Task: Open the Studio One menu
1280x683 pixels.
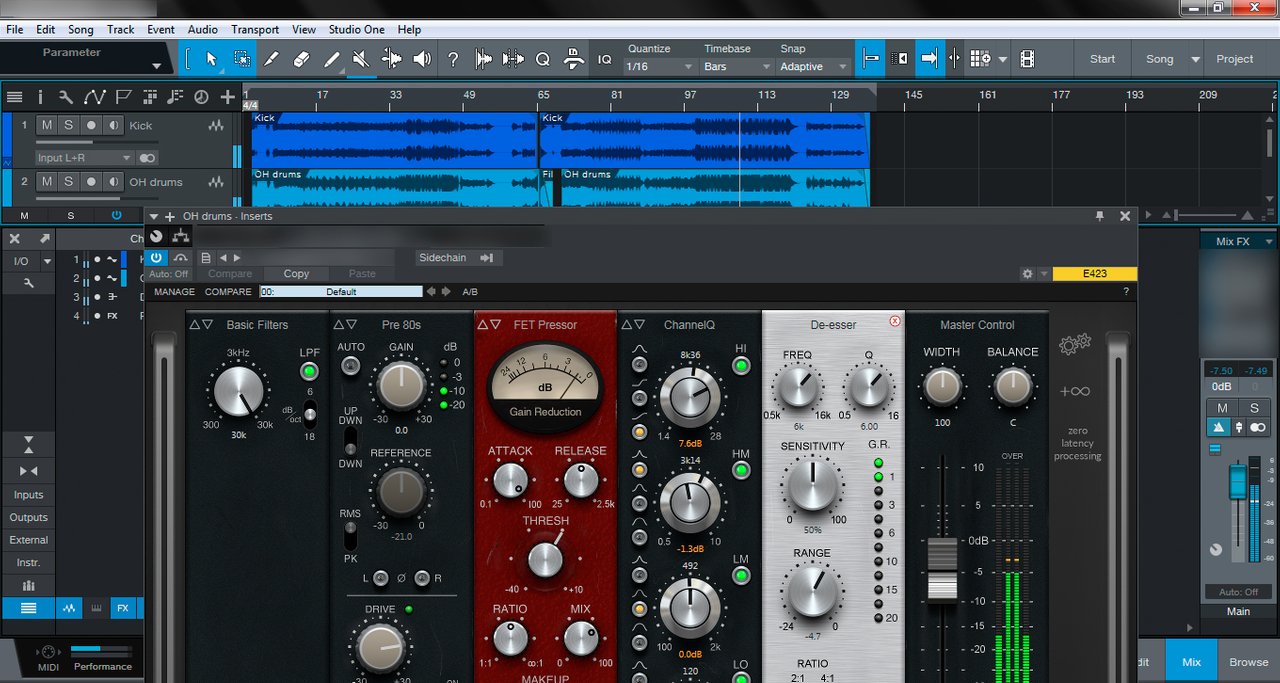Action: (x=358, y=30)
